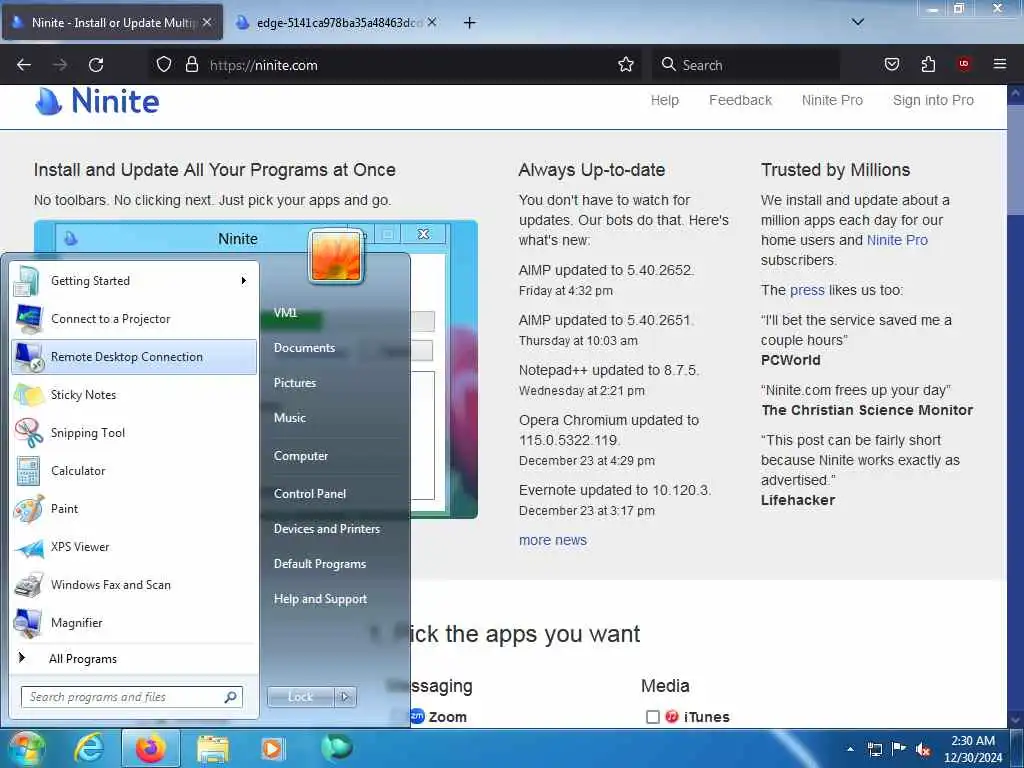
Task: Click the Firefox forward arrow button
Action: pos(60,65)
